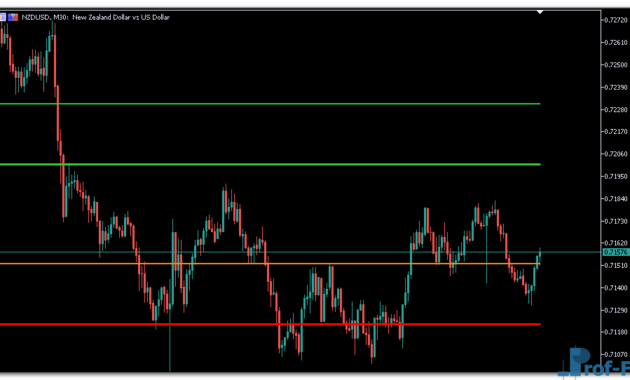630x380 pixels.
Task: Click the 0.72610 price scale label
Action: point(616,43)
